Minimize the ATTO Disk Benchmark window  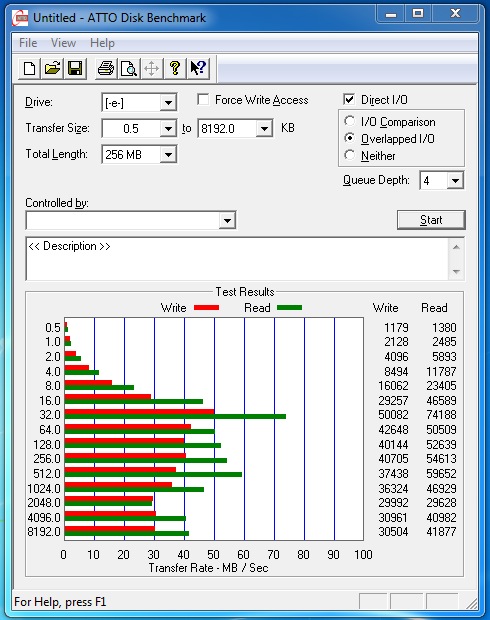(x=390, y=15)
